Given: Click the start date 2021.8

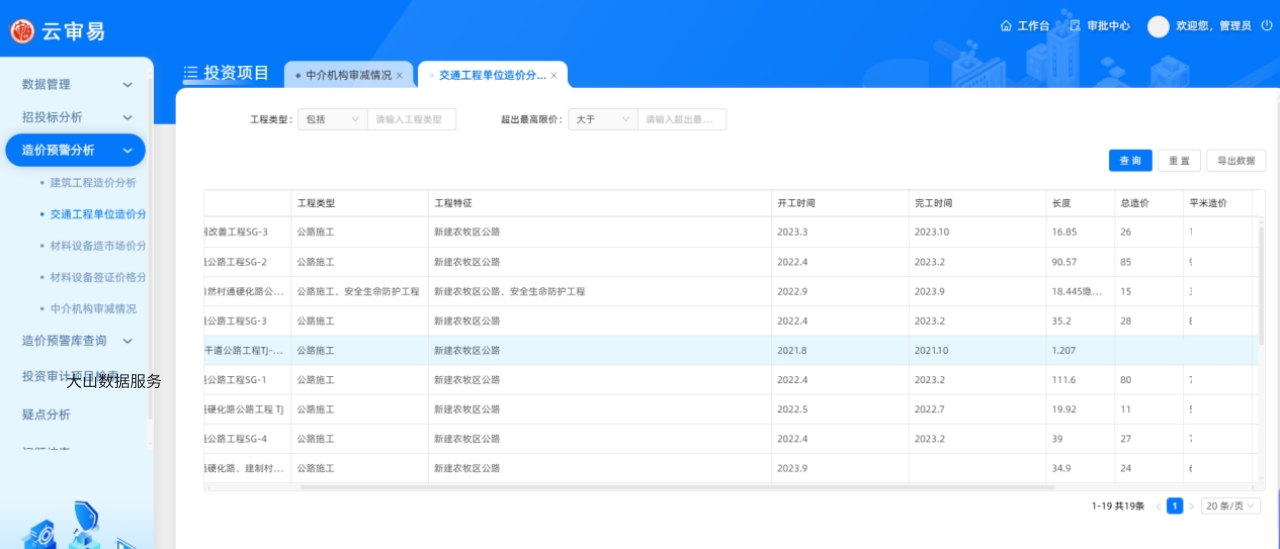Looking at the screenshot, I should (791, 351).
